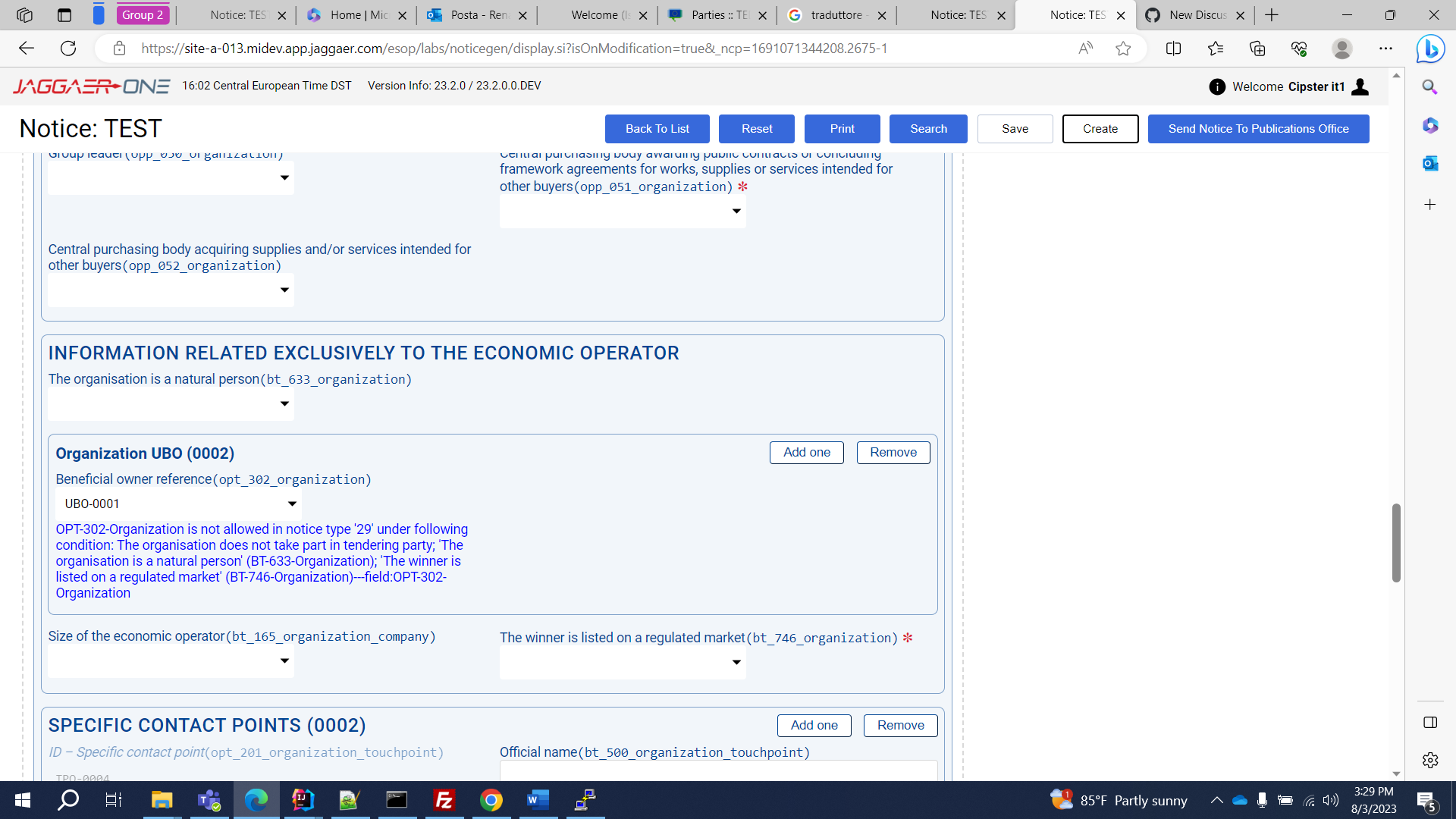Open Bing Copilot in the Edge sidebar
Image resolution: width=1456 pixels, height=819 pixels.
pos(1430,49)
